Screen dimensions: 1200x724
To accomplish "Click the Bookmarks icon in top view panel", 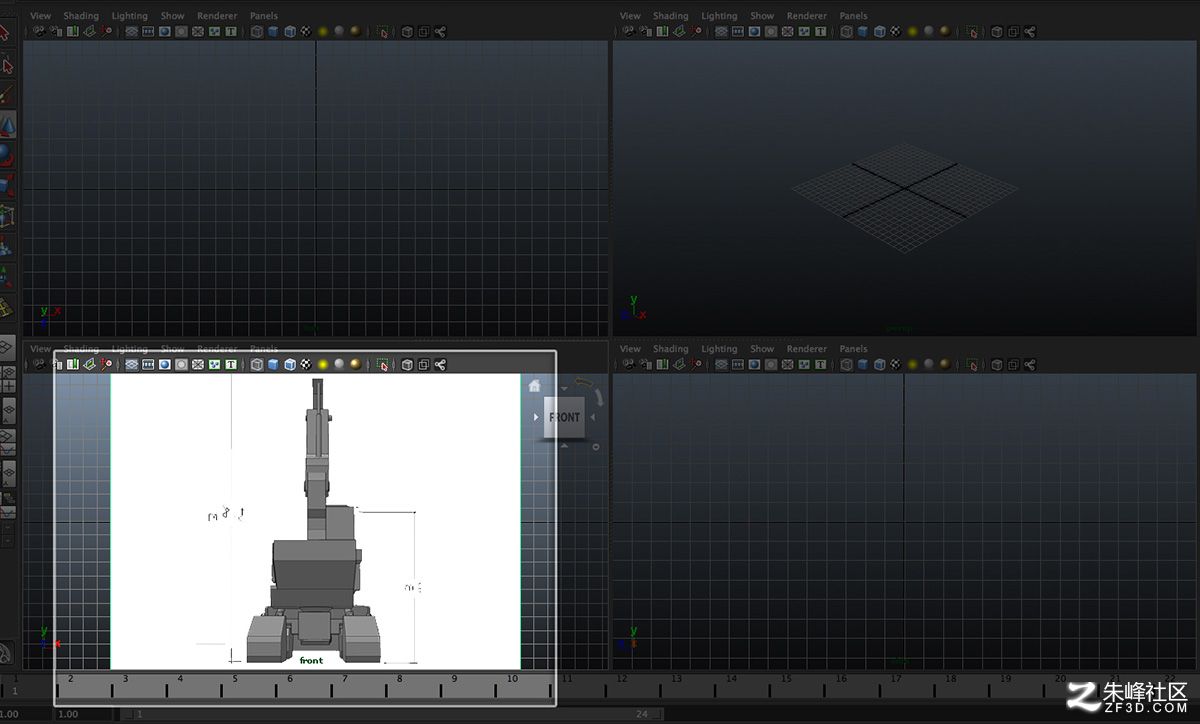I will tap(72, 31).
